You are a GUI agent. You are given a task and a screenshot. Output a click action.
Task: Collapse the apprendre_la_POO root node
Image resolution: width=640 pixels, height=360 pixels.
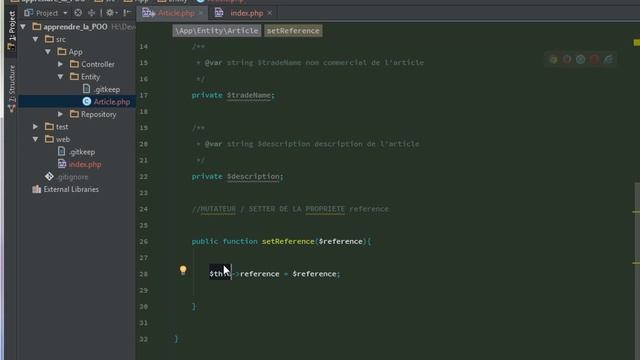point(23,27)
